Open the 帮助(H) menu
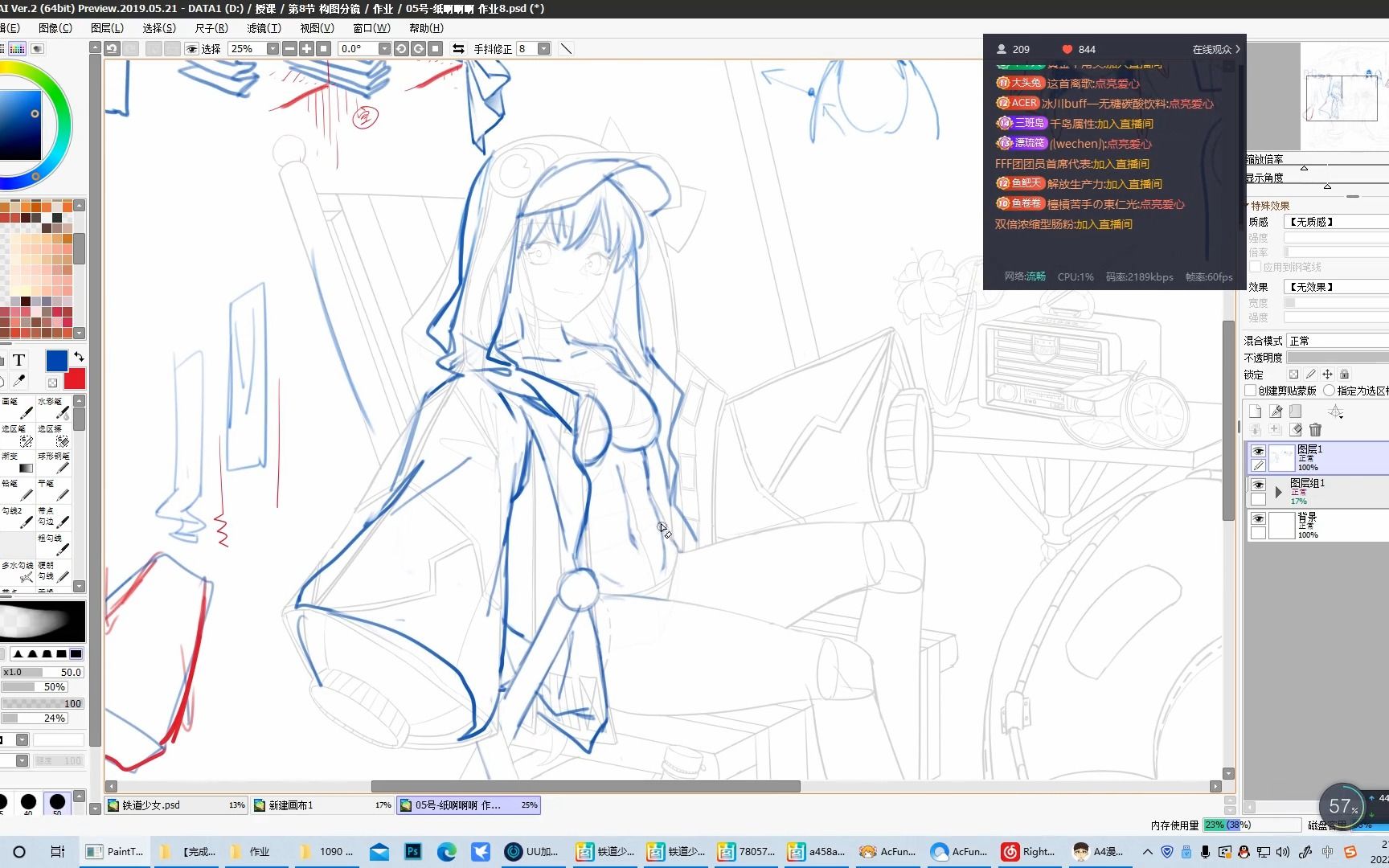 pyautogui.click(x=426, y=28)
